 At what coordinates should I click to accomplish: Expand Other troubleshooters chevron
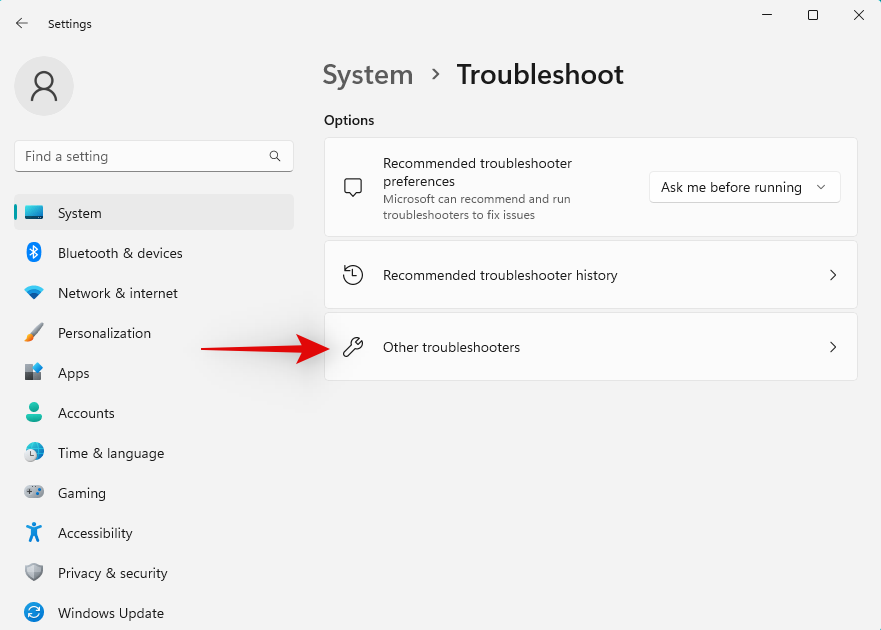click(x=833, y=347)
